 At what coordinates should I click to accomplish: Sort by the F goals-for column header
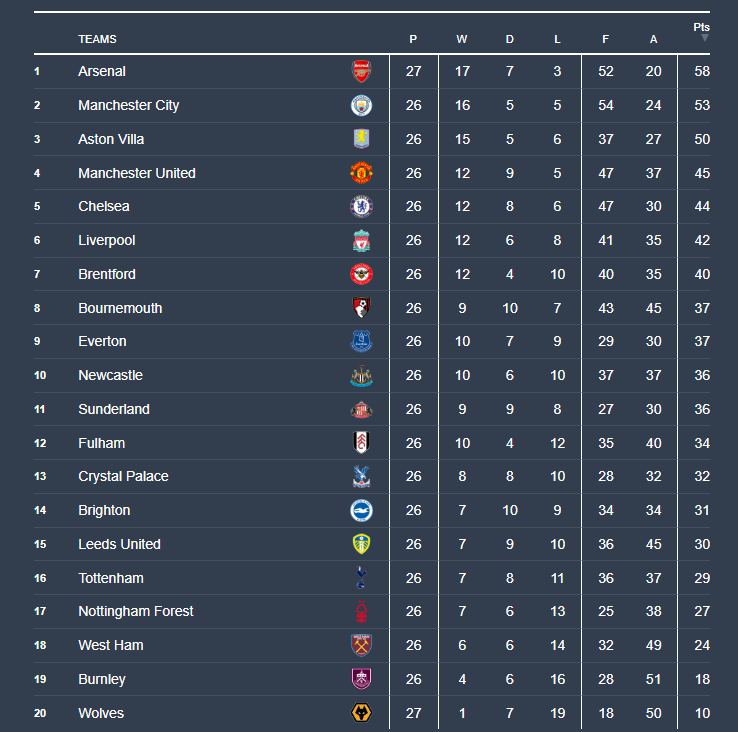[606, 39]
